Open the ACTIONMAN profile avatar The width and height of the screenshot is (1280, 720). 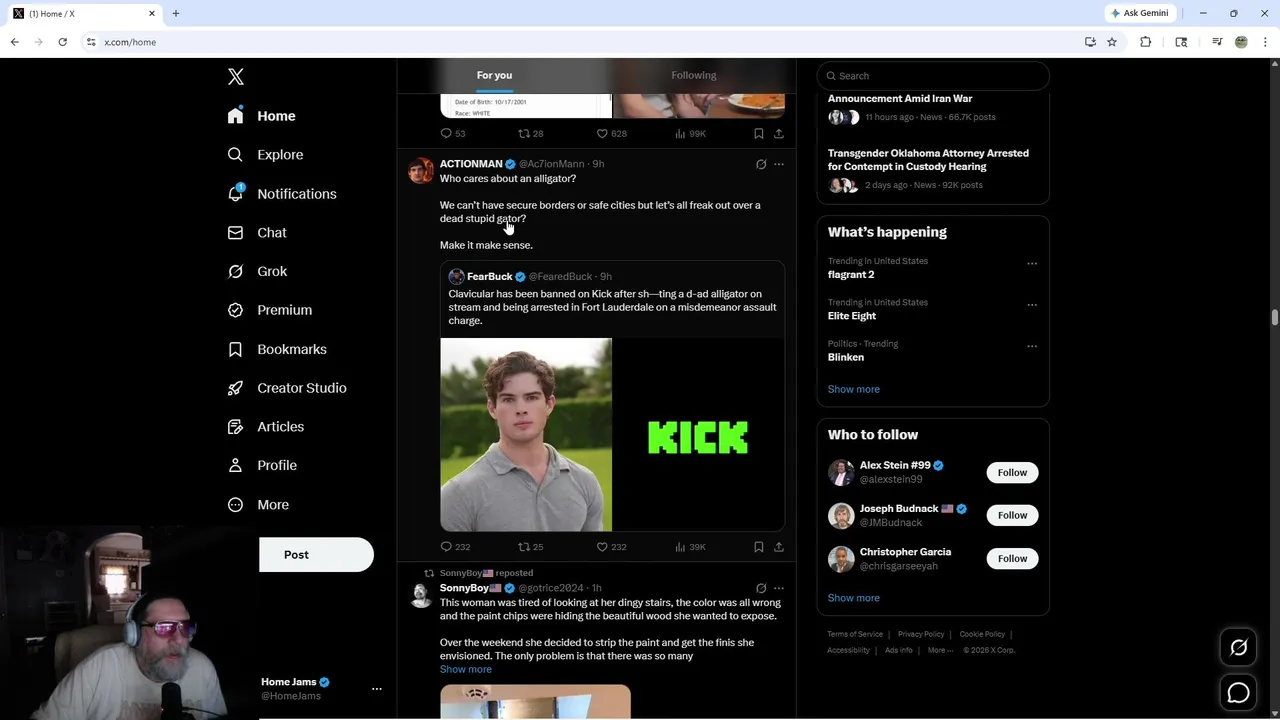point(421,170)
